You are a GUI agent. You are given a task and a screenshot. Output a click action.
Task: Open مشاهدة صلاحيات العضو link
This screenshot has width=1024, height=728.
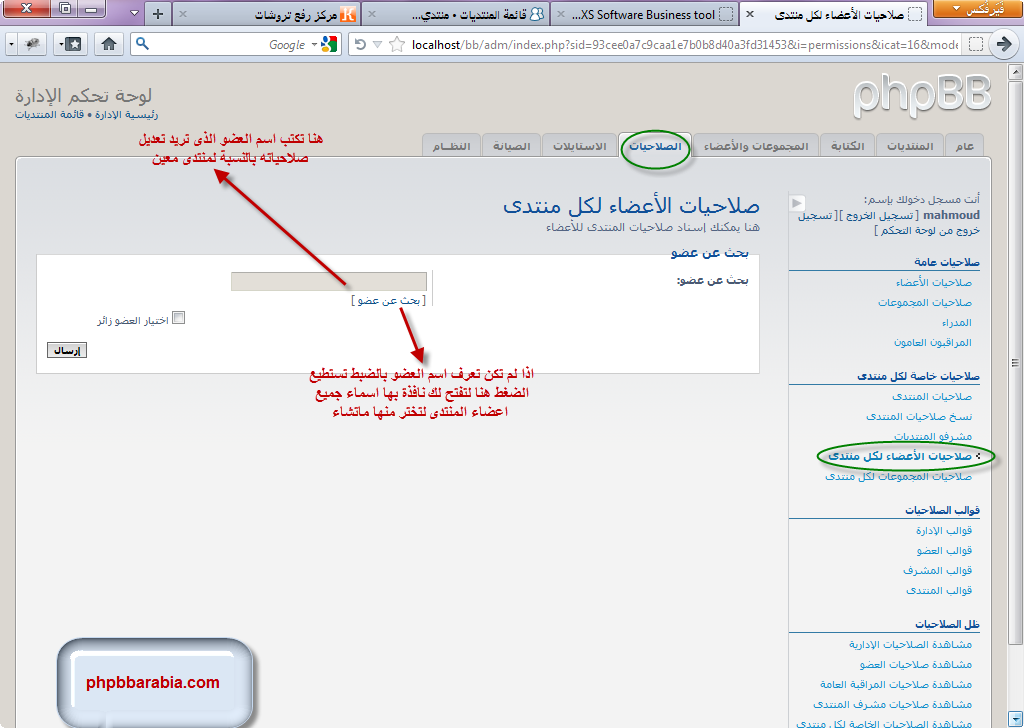pos(916,664)
